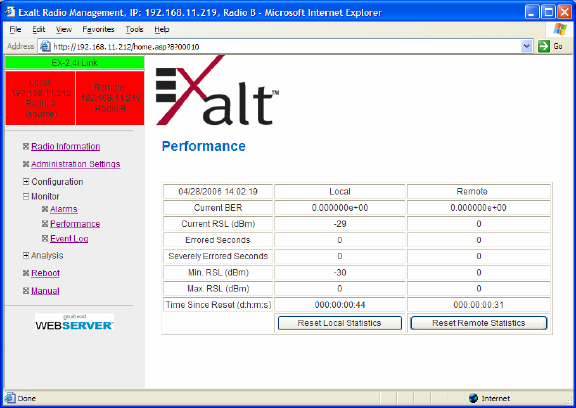Select the EX-2.4i Link green banner
576x408 pixels.
75,63
